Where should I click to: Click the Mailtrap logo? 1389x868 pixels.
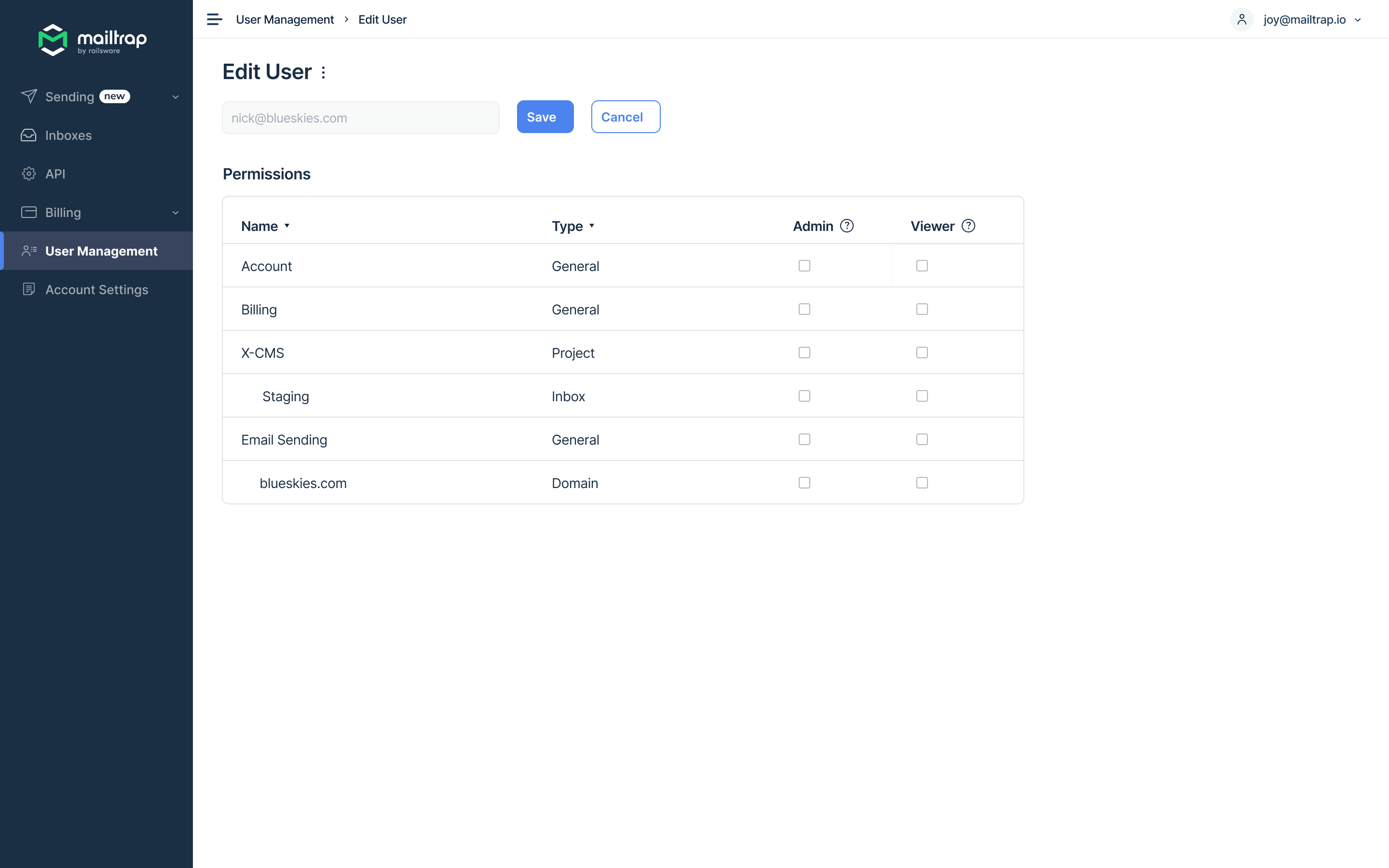point(93,40)
